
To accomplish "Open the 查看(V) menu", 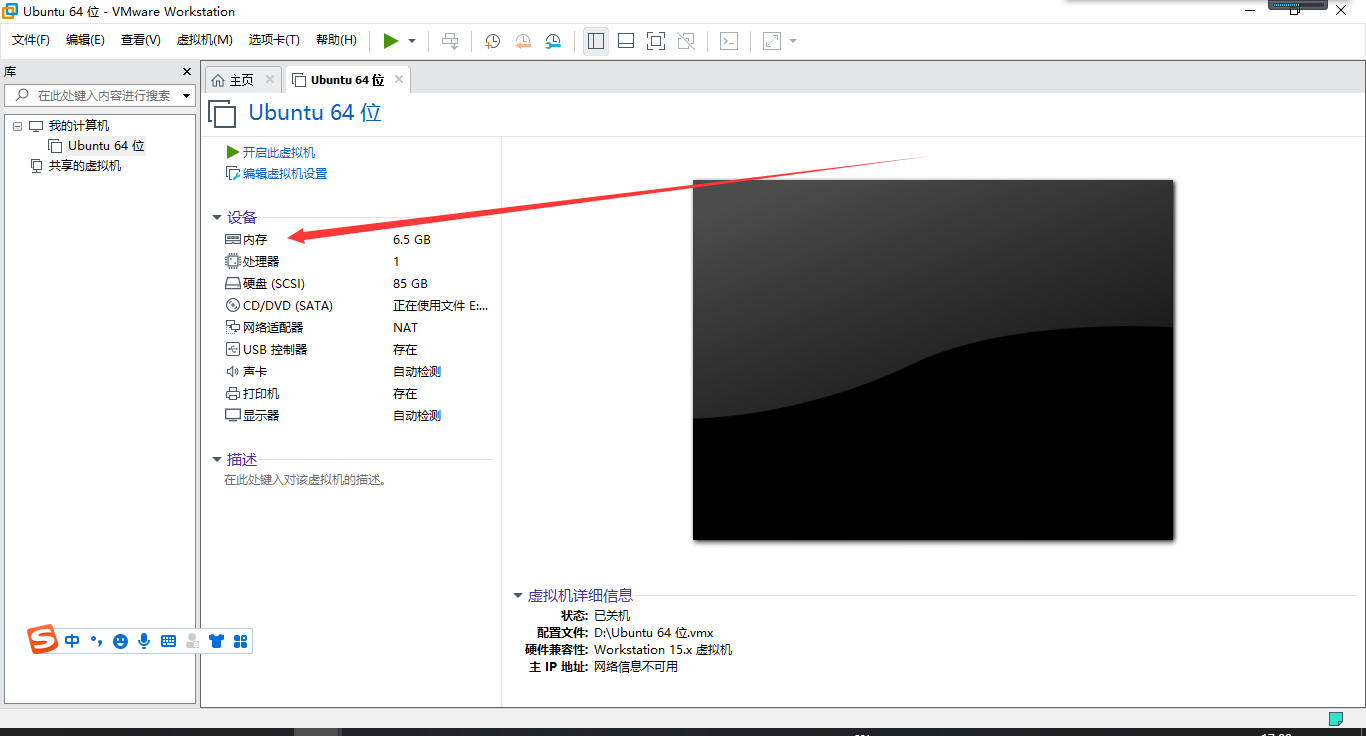I will (x=141, y=40).
